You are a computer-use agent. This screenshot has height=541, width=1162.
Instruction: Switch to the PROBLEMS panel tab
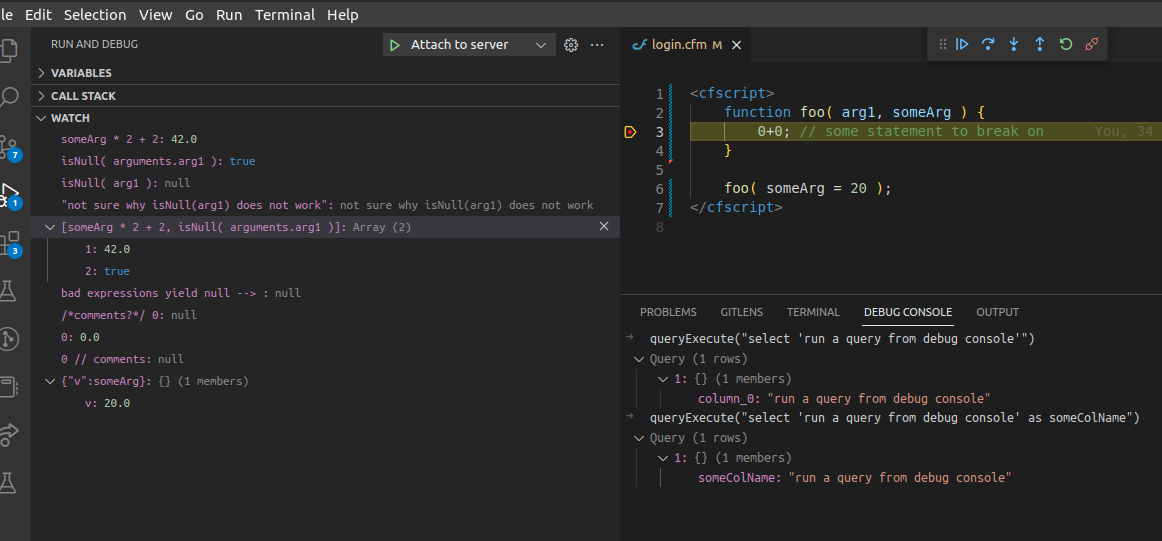[x=668, y=312]
